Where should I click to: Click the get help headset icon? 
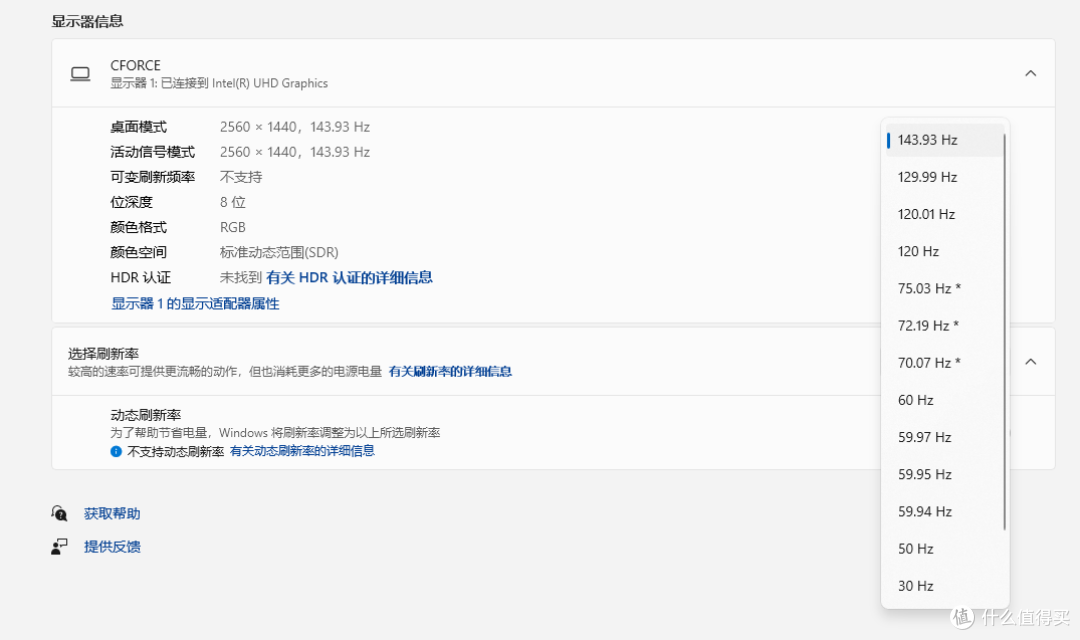click(59, 513)
